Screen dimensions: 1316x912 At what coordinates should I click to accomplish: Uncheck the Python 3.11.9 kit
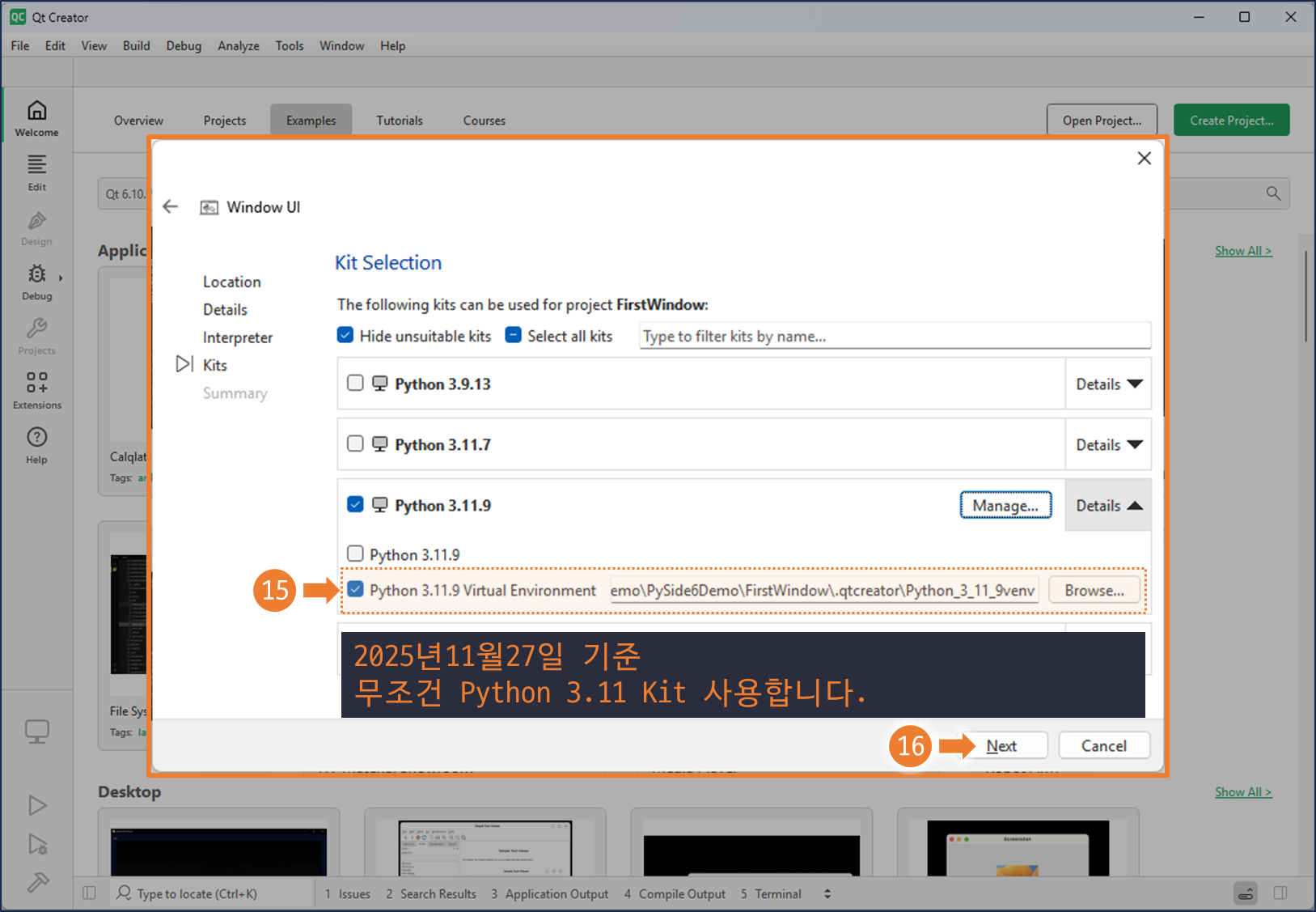coord(355,504)
